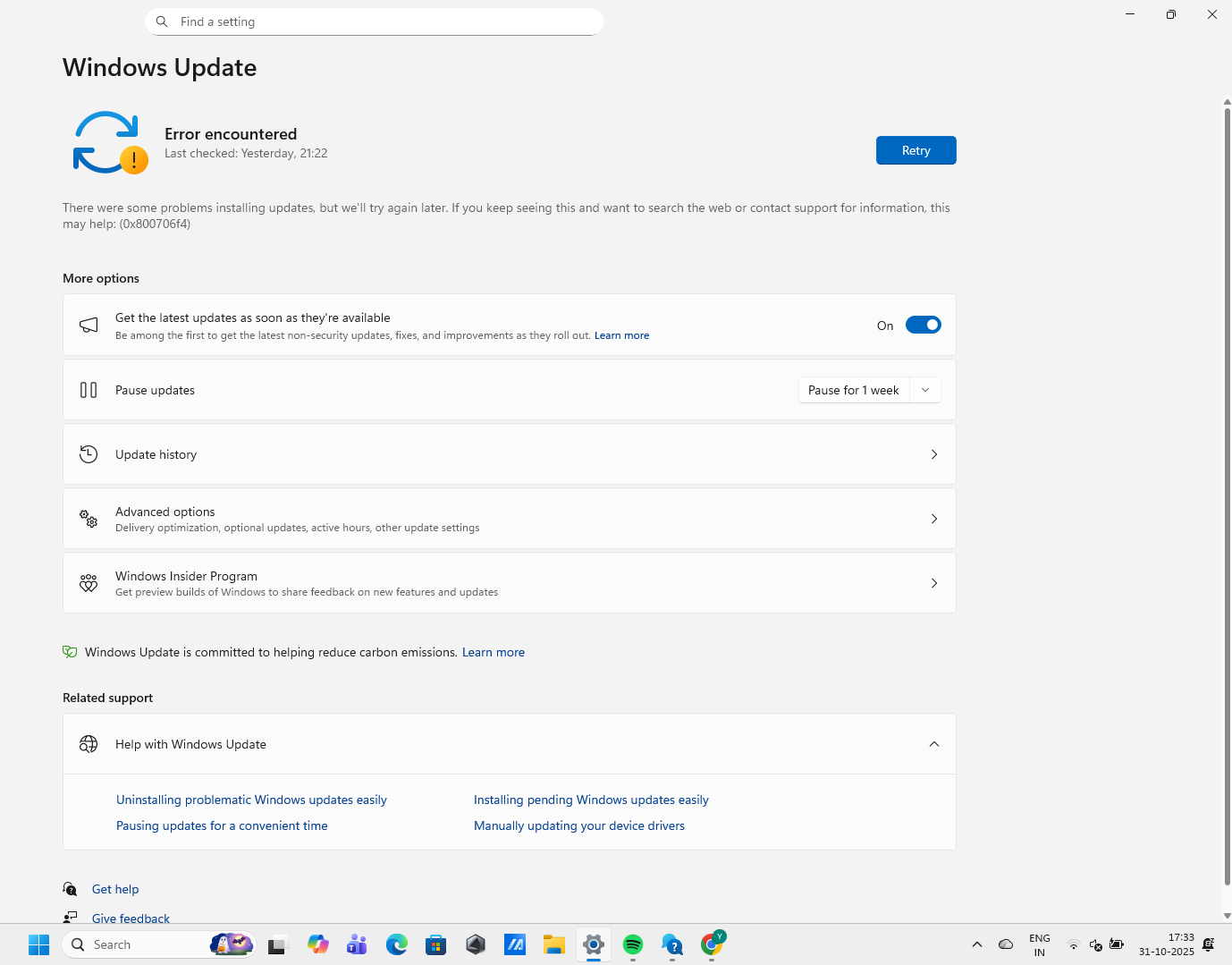This screenshot has width=1232, height=965.
Task: Click the pause icon next to Pause updates
Action: coord(89,390)
